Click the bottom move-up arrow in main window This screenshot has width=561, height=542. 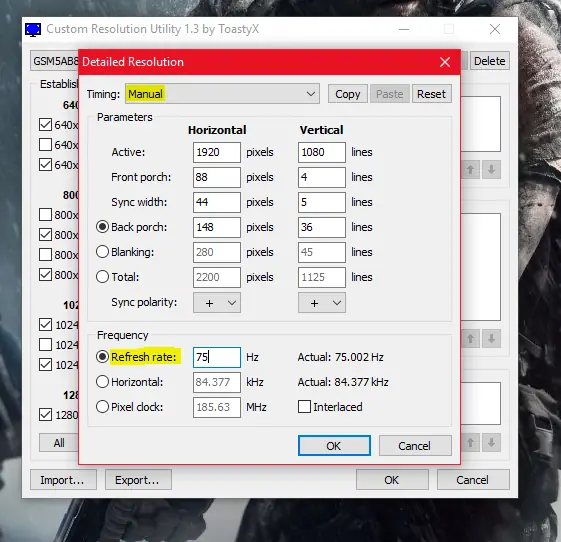click(x=470, y=443)
